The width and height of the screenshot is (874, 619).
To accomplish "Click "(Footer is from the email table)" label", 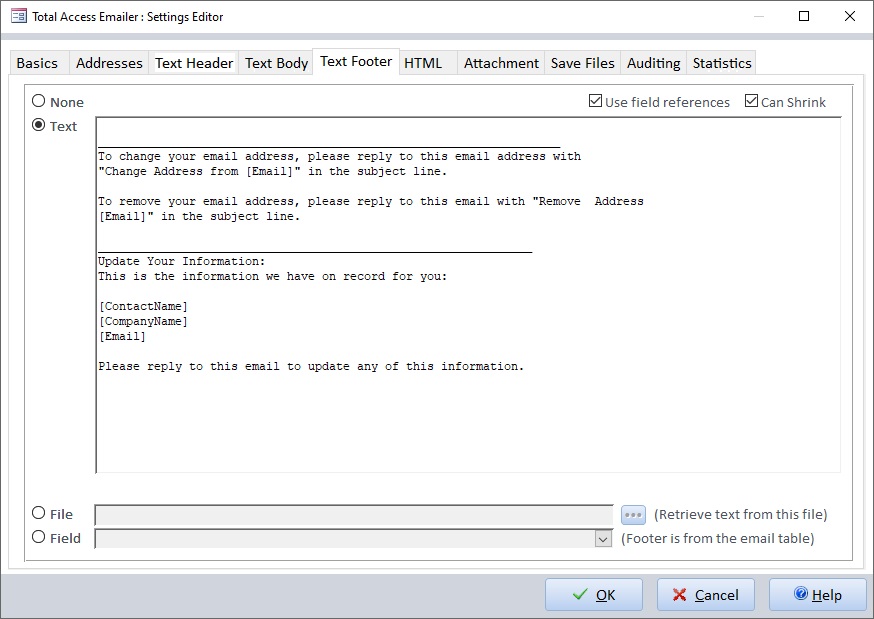I will 717,538.
